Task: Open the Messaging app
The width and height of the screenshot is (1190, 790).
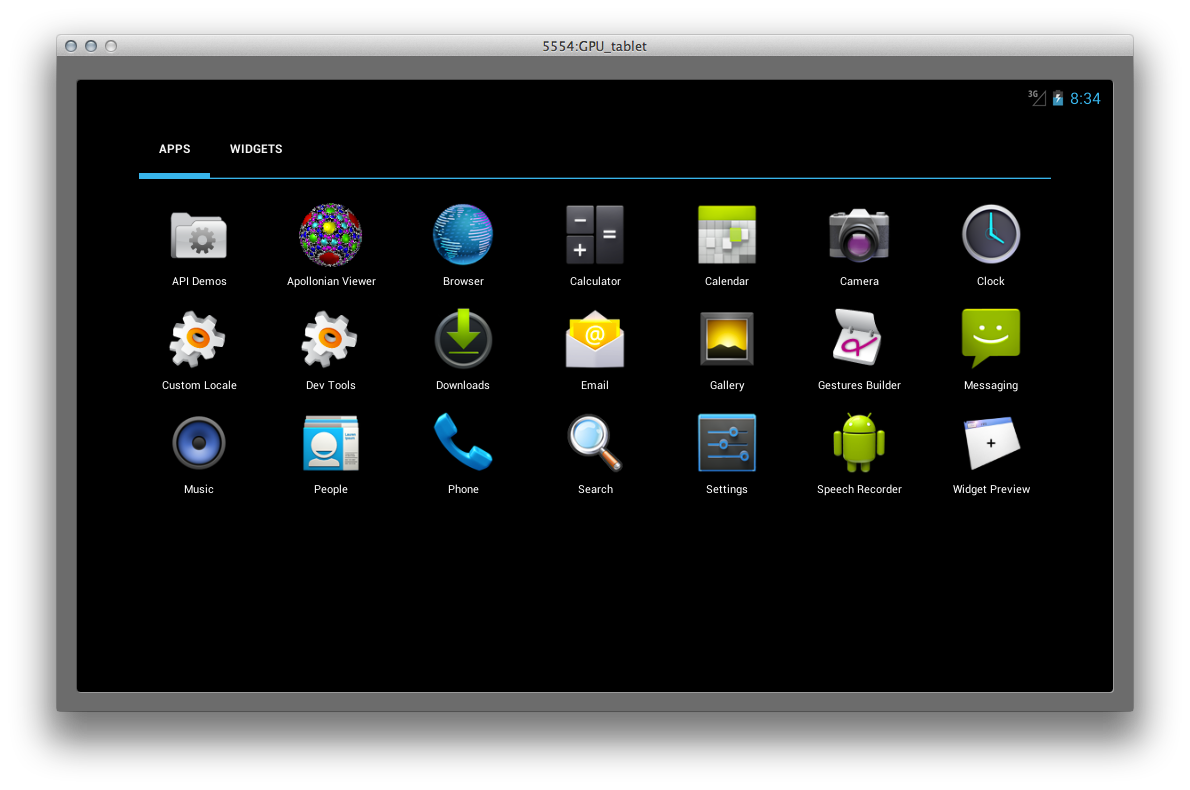Action: [991, 340]
